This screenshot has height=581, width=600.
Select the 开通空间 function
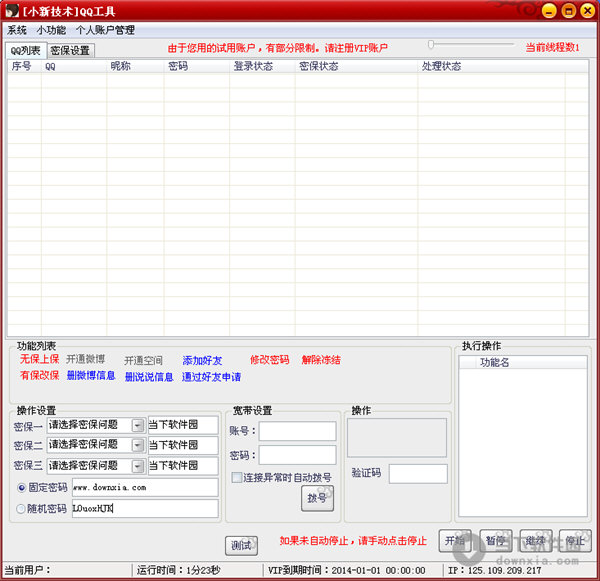[143, 360]
